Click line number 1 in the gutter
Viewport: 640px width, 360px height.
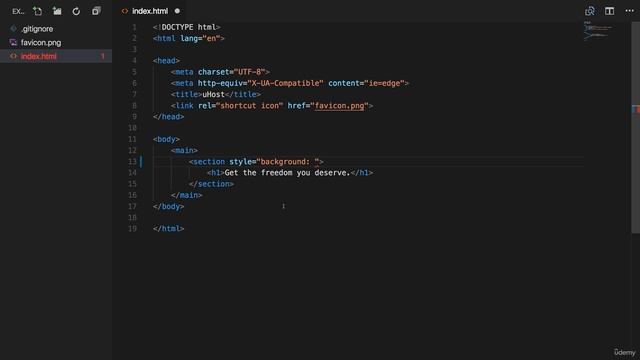point(134,27)
